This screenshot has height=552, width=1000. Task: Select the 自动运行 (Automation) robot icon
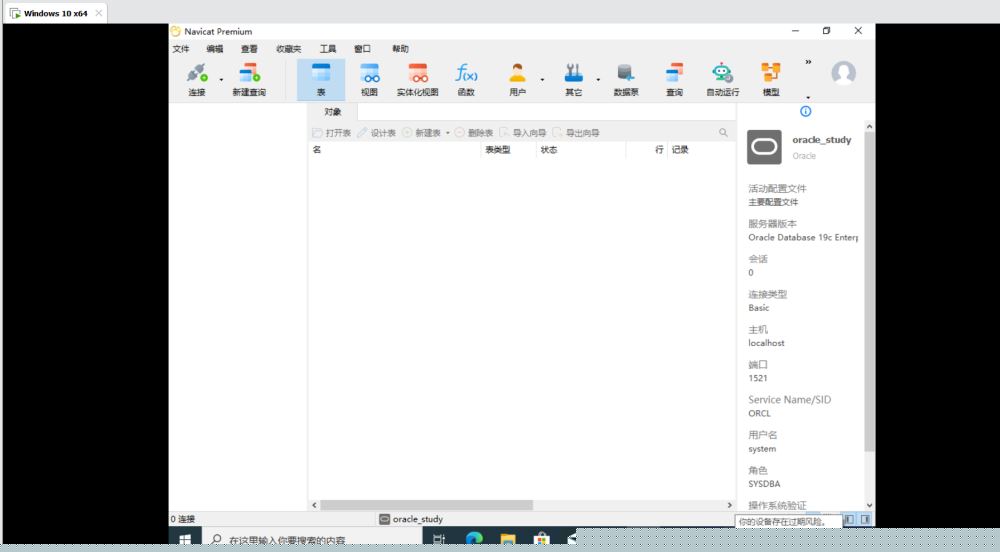pyautogui.click(x=722, y=79)
